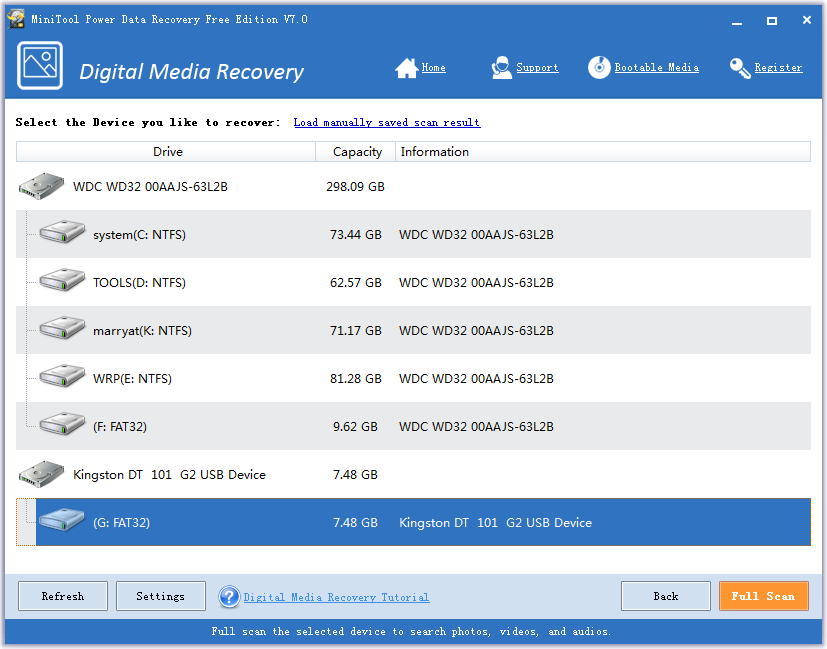Click Kingston info text in G: row

click(x=495, y=522)
